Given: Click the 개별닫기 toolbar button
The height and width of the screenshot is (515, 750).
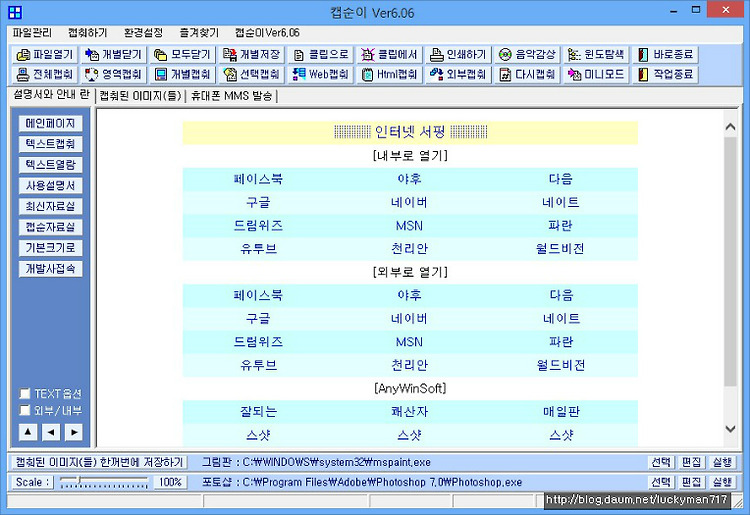Looking at the screenshot, I should [x=113, y=55].
